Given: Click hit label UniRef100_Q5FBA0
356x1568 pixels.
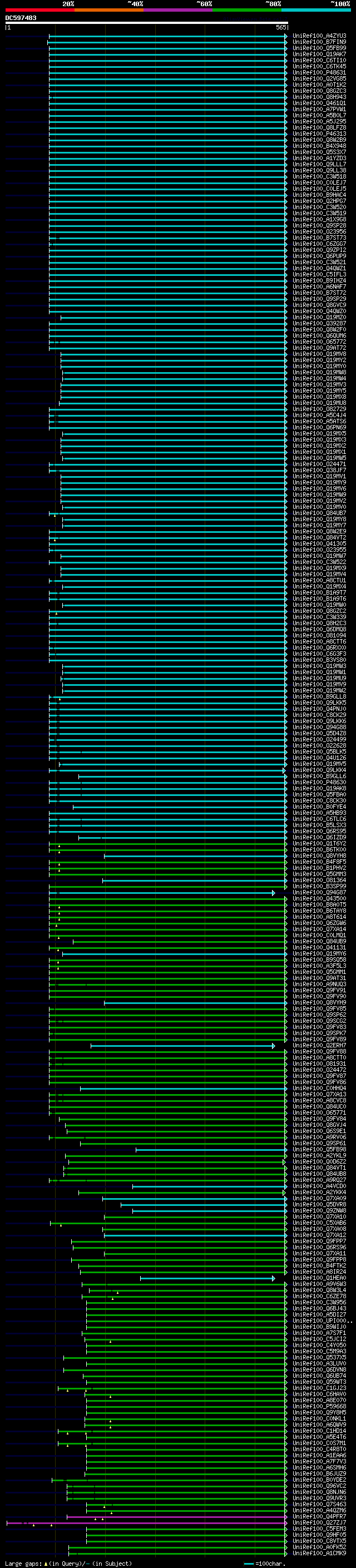Looking at the screenshot, I should click(319, 794).
